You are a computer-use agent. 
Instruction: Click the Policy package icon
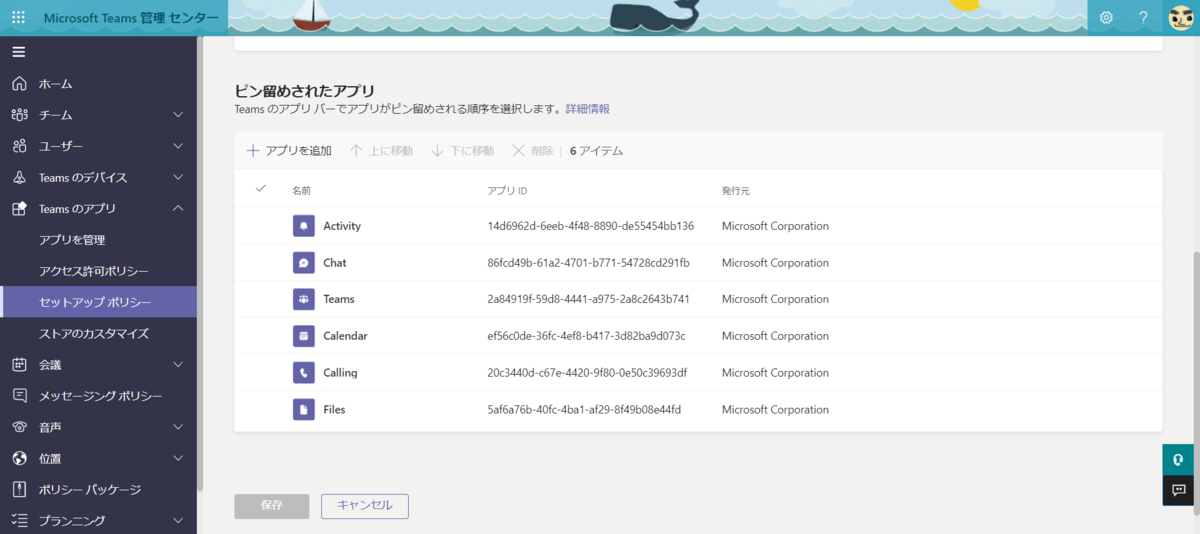(x=19, y=489)
